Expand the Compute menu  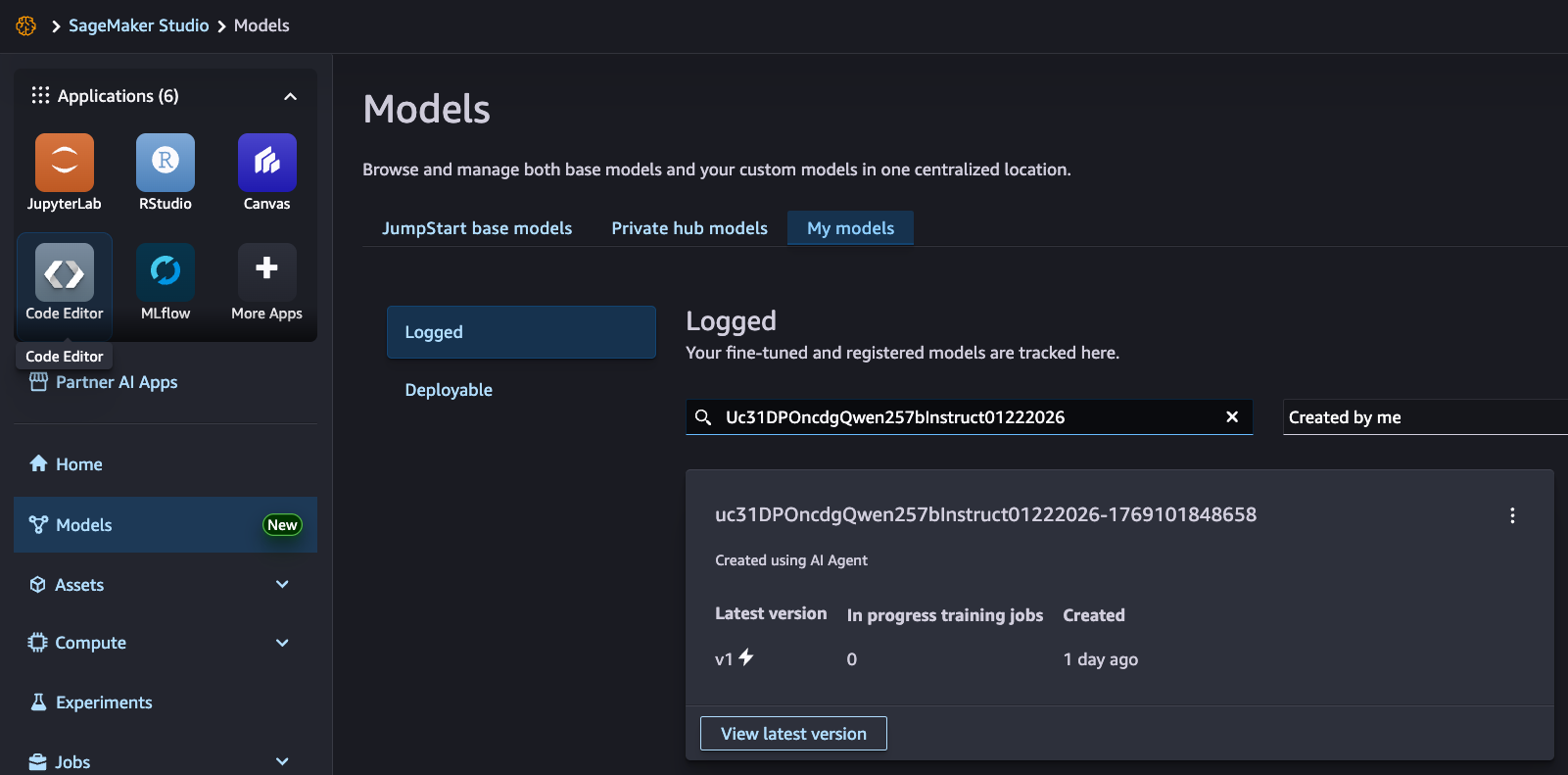pos(282,643)
